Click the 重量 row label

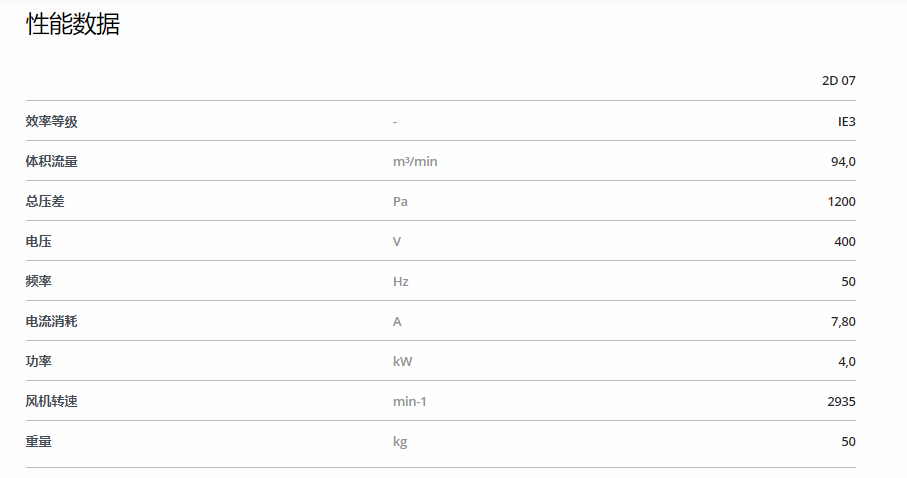point(39,441)
